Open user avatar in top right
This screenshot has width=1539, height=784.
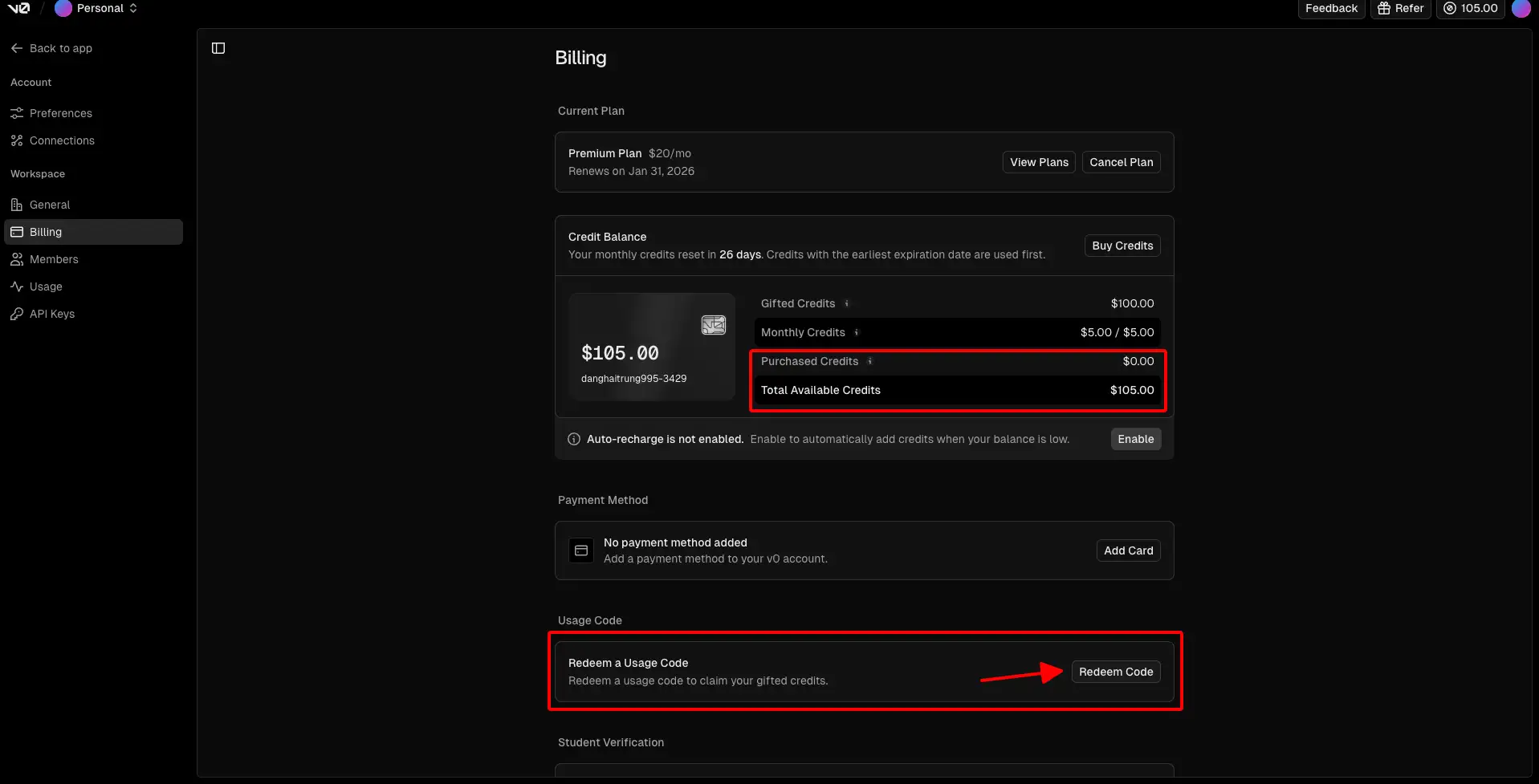click(x=1521, y=8)
